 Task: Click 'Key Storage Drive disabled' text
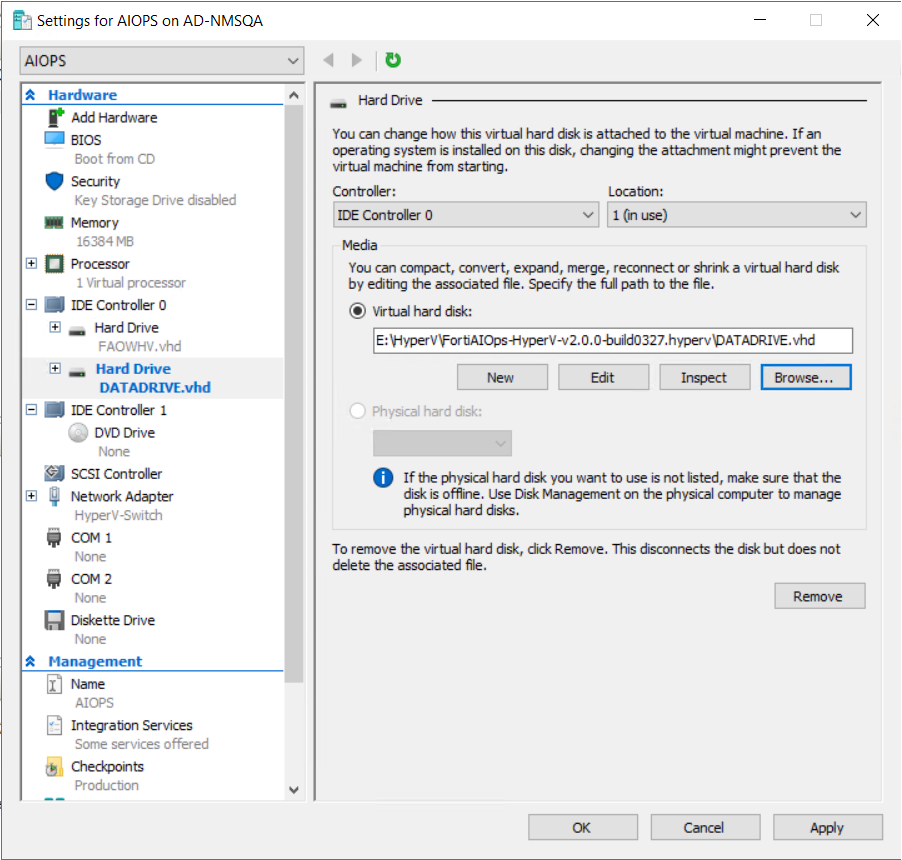[155, 200]
